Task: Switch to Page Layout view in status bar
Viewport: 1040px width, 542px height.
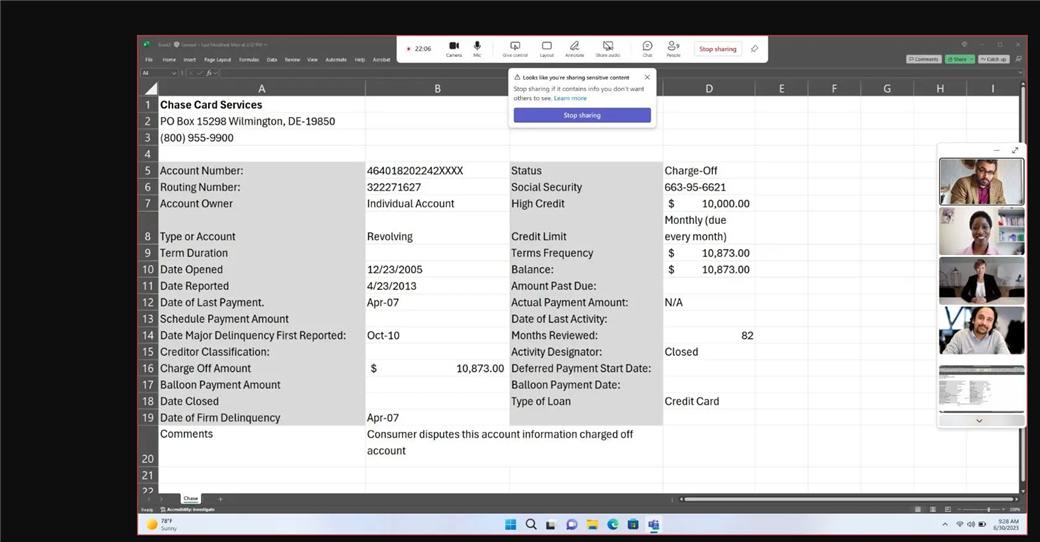Action: 933,509
